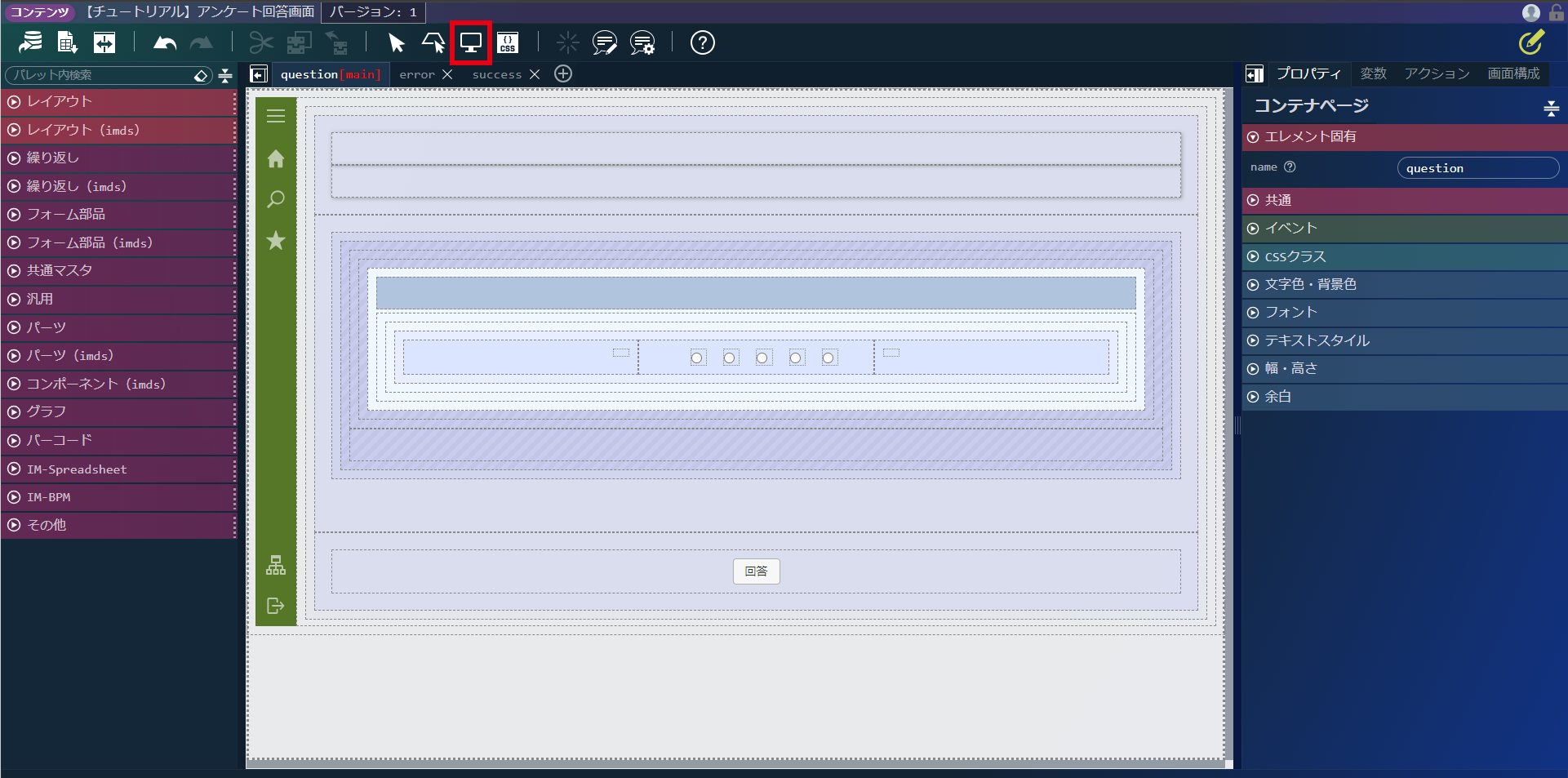The width and height of the screenshot is (1568, 778).
Task: Open the success container tab
Action: 496,74
